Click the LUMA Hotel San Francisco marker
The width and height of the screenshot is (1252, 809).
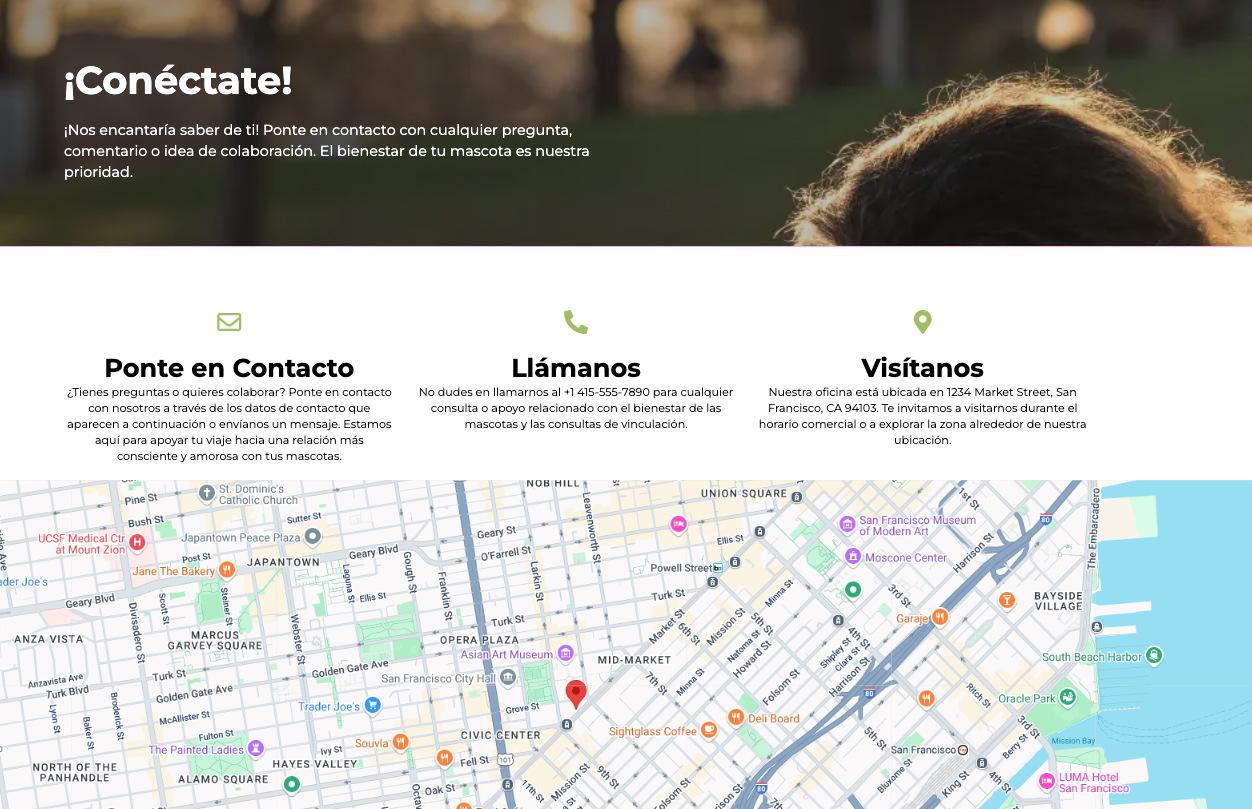(1047, 781)
